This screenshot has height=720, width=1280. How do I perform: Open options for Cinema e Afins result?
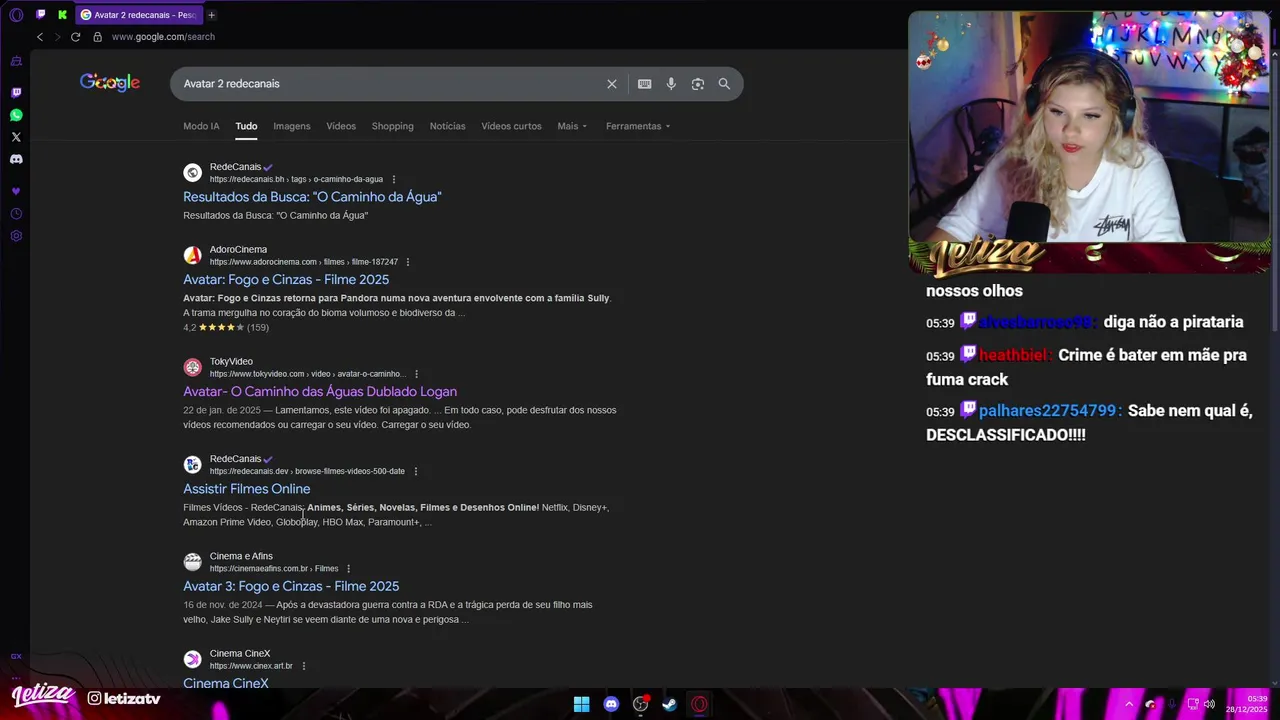click(x=349, y=569)
